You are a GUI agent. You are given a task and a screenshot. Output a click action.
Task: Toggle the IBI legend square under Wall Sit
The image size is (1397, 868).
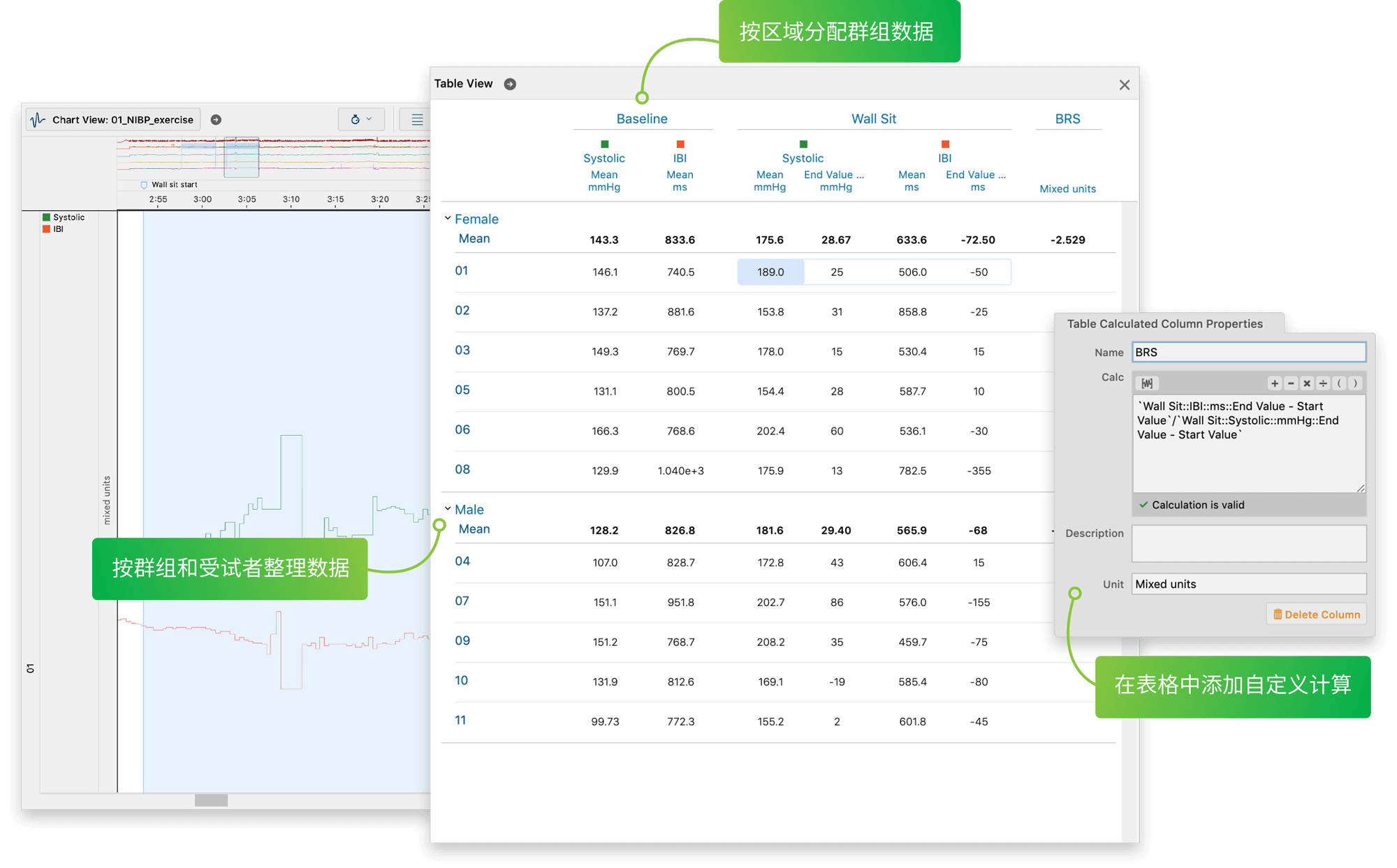pyautogui.click(x=944, y=145)
